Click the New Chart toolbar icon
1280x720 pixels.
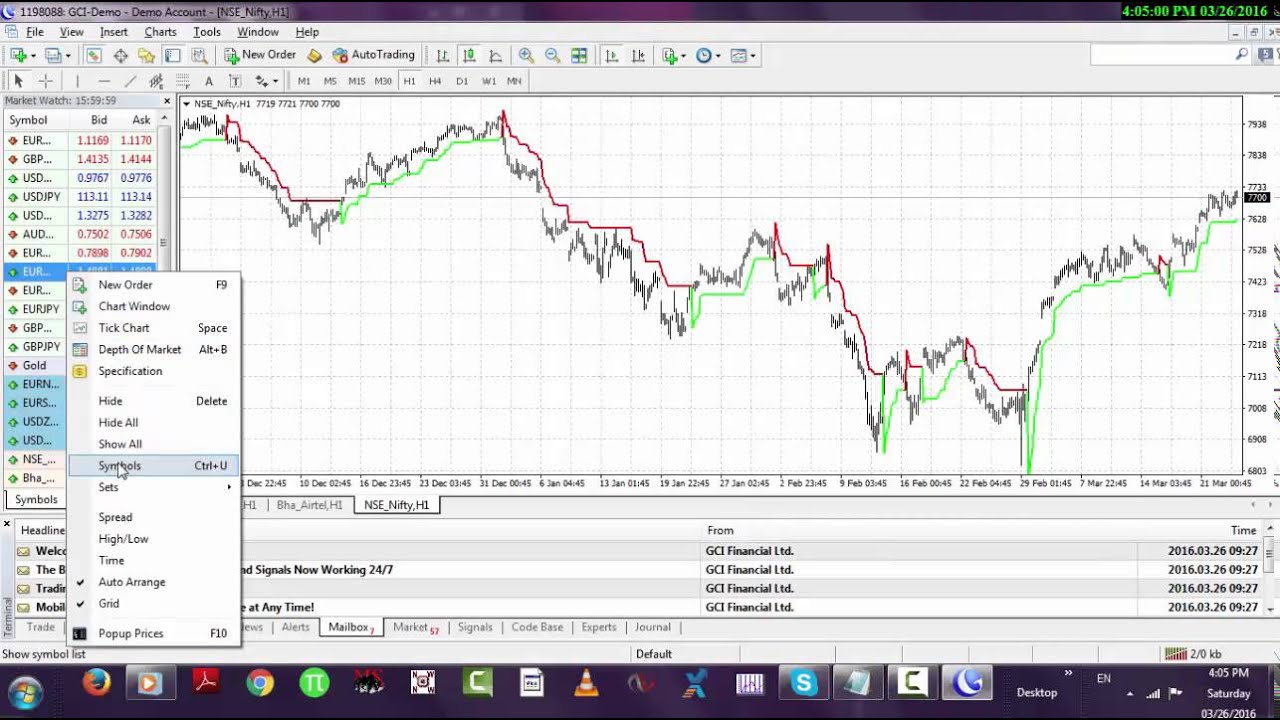(x=22, y=56)
